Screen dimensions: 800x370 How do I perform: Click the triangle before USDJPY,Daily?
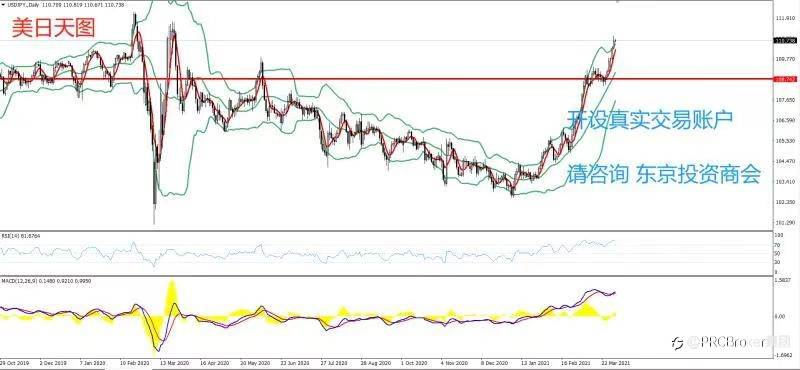coord(3,4)
